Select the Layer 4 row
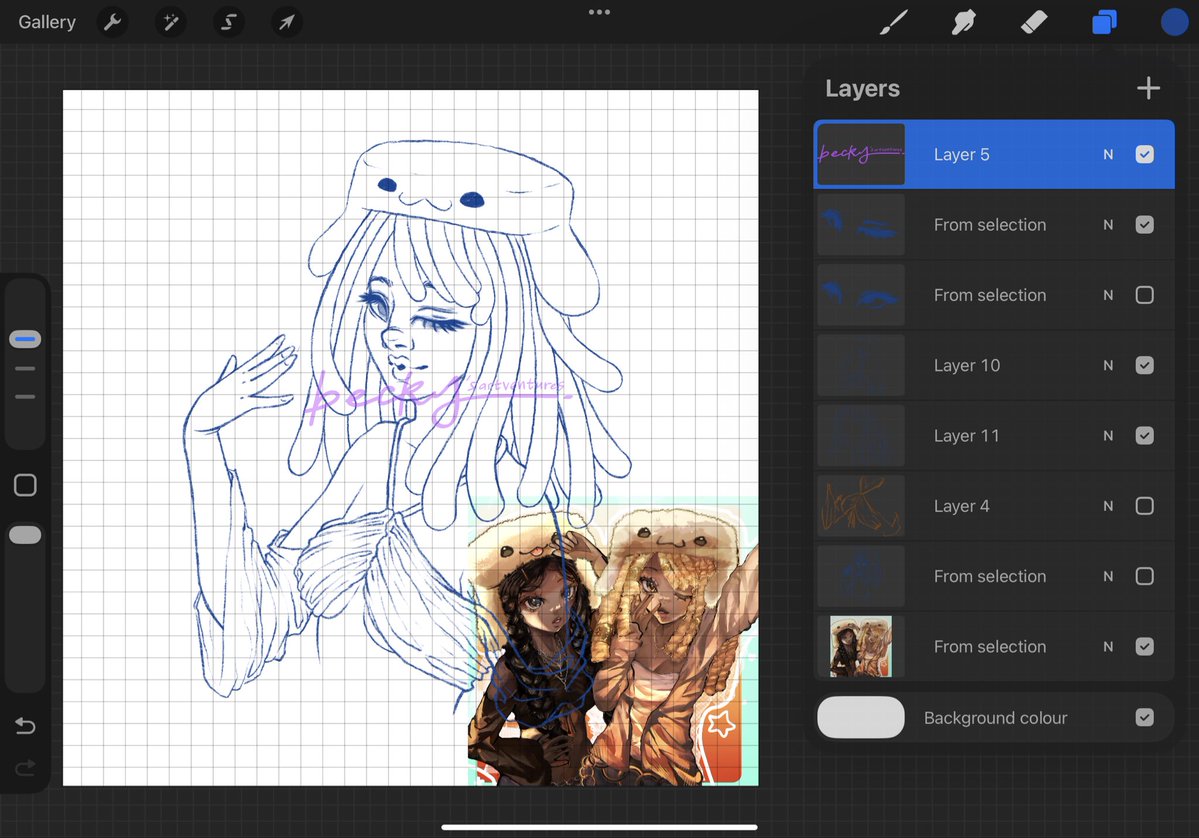The width and height of the screenshot is (1199, 838). pyautogui.click(x=994, y=506)
